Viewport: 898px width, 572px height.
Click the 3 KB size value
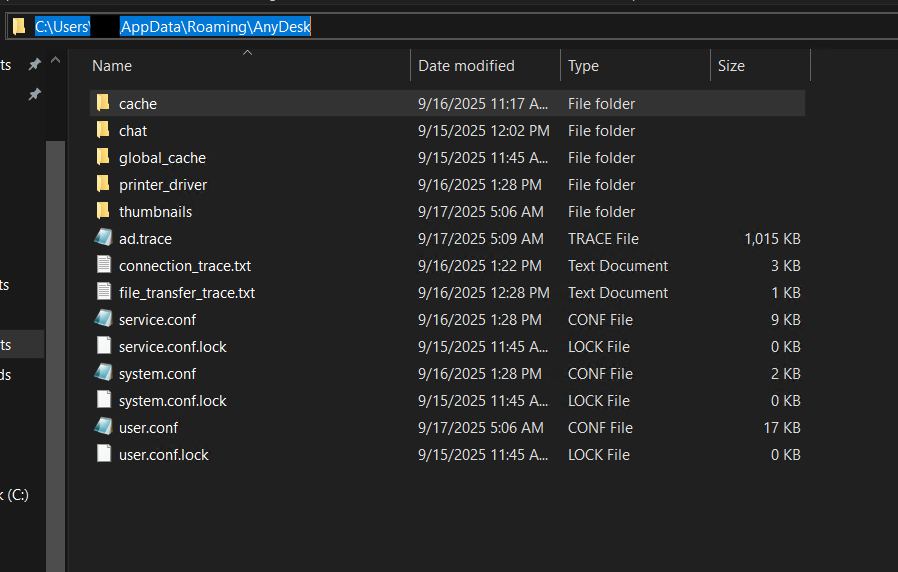[x=785, y=266]
